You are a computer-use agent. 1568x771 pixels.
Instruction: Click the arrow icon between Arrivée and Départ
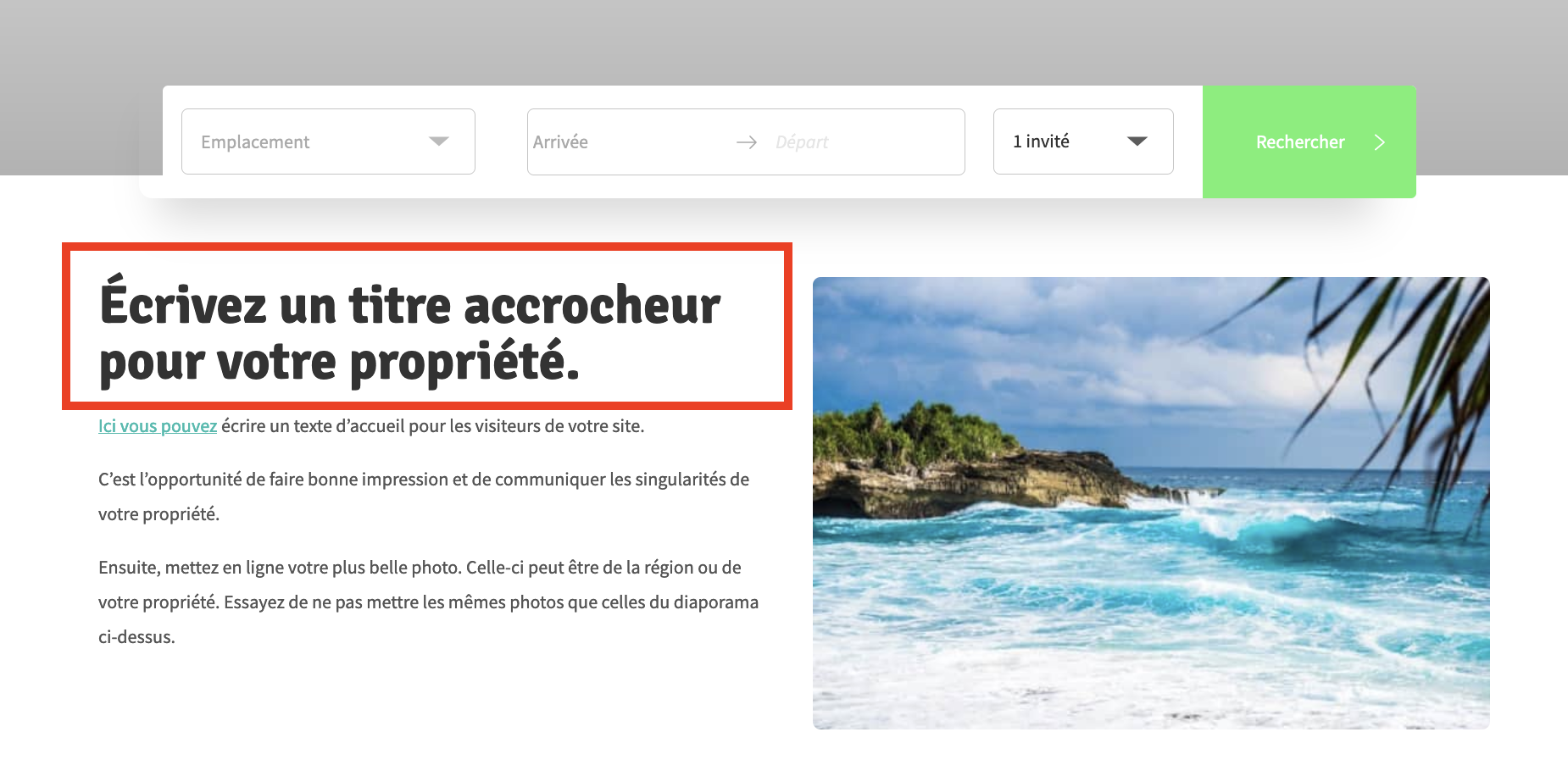point(747,142)
